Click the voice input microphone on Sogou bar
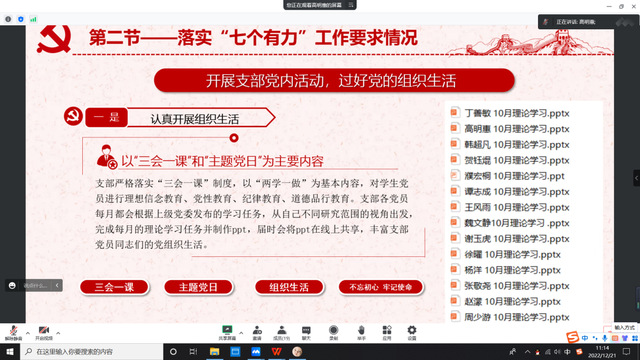 click(605, 338)
